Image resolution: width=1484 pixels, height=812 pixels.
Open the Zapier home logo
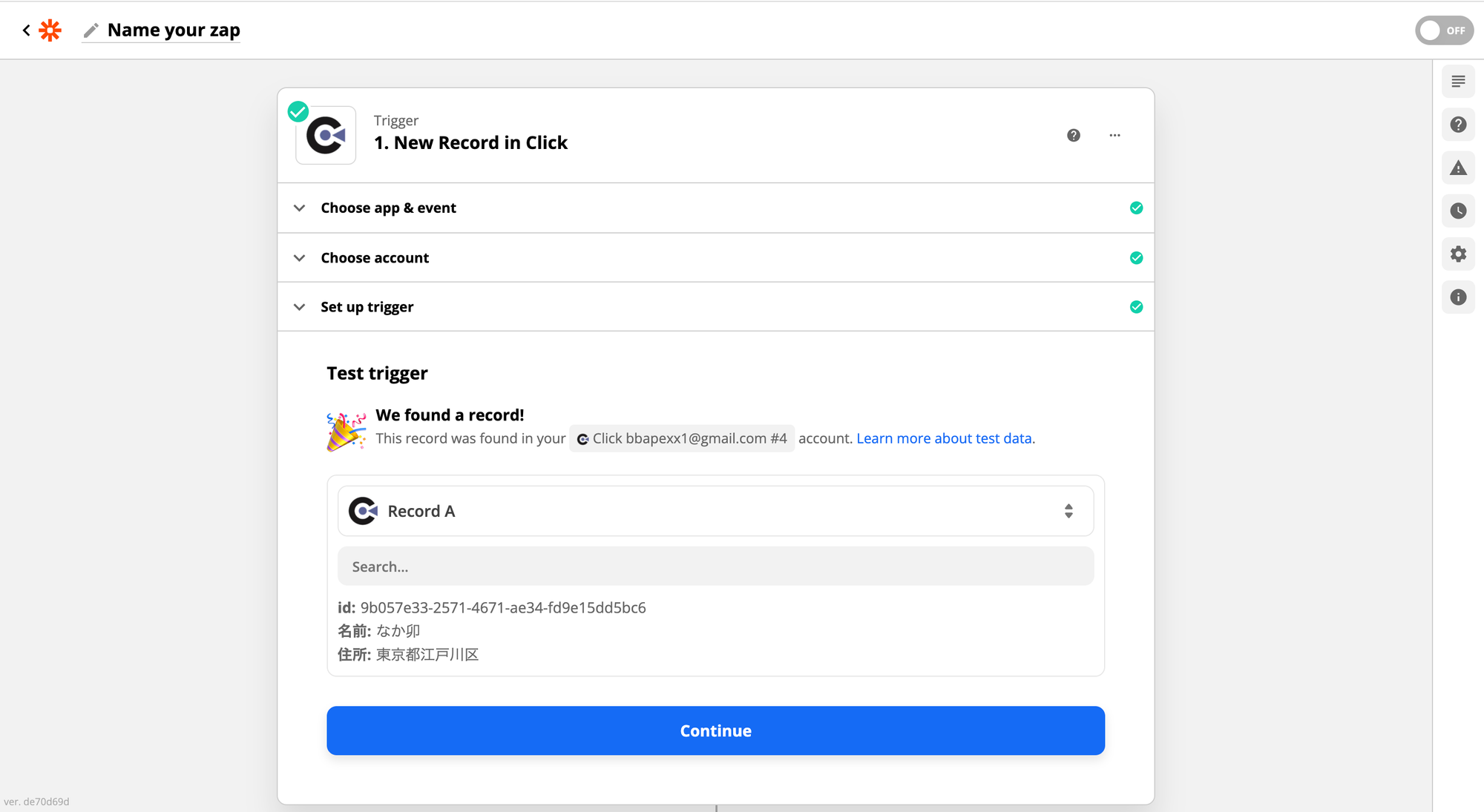tap(50, 30)
